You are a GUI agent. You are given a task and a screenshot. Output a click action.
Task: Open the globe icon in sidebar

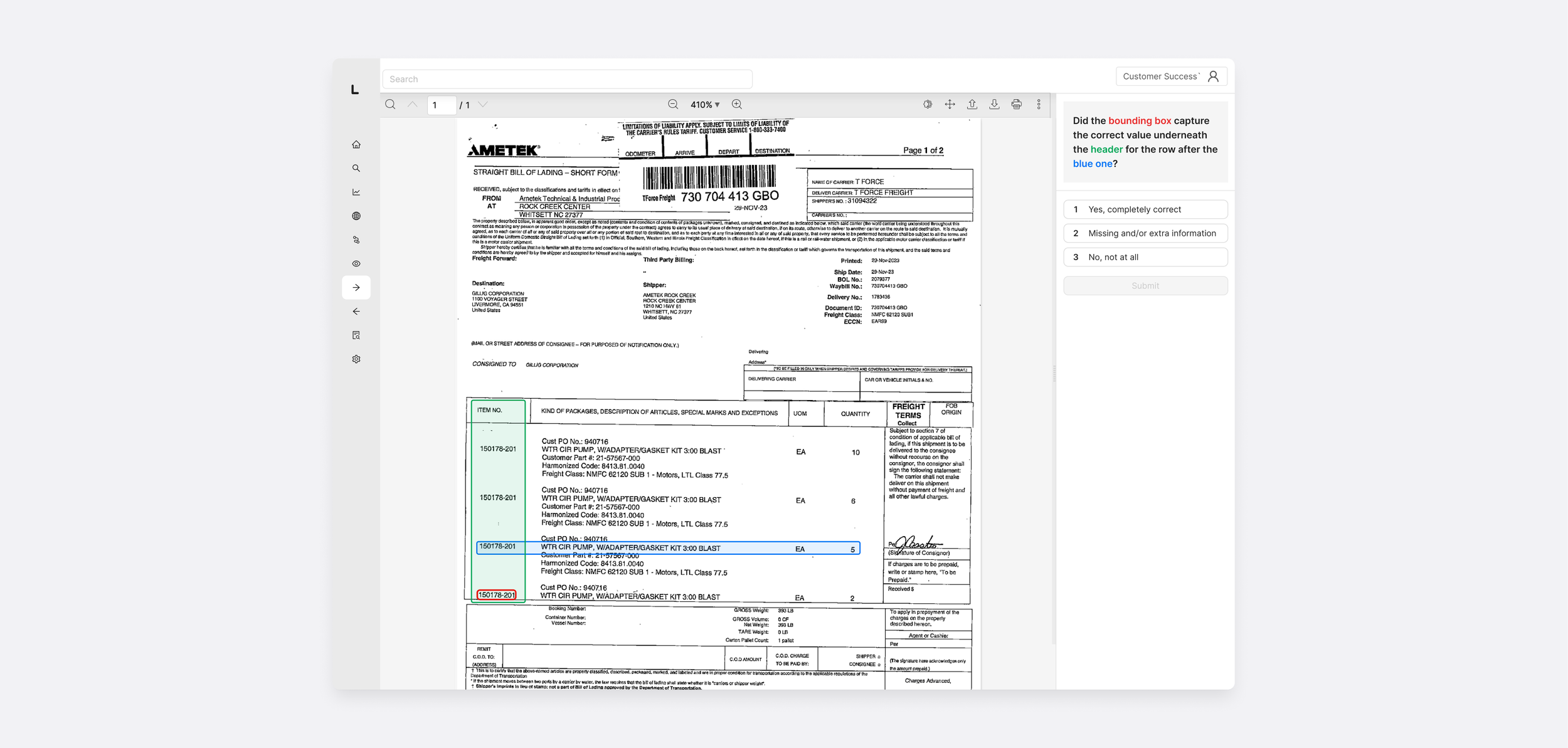356,216
